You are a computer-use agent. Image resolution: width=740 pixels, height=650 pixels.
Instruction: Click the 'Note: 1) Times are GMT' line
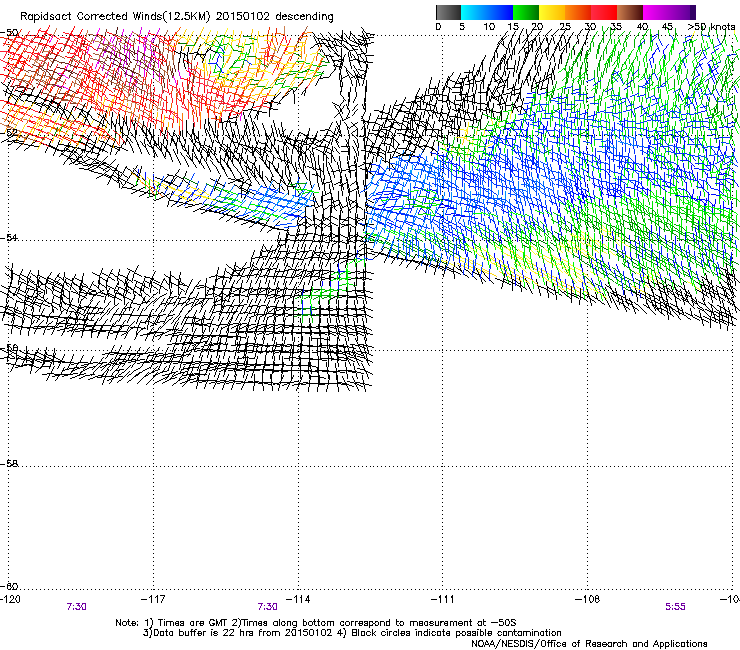316,623
